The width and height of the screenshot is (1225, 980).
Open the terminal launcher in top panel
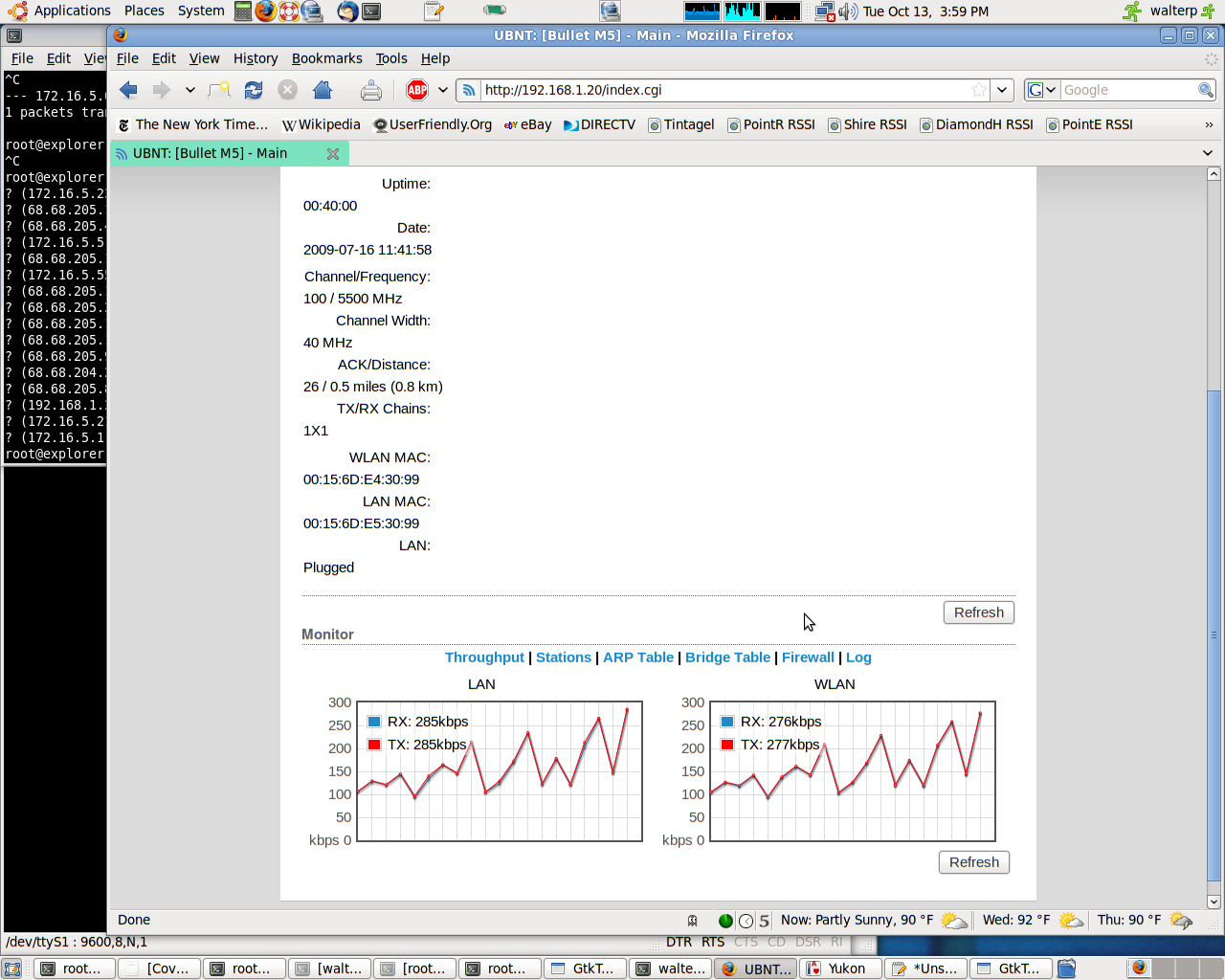click(371, 11)
